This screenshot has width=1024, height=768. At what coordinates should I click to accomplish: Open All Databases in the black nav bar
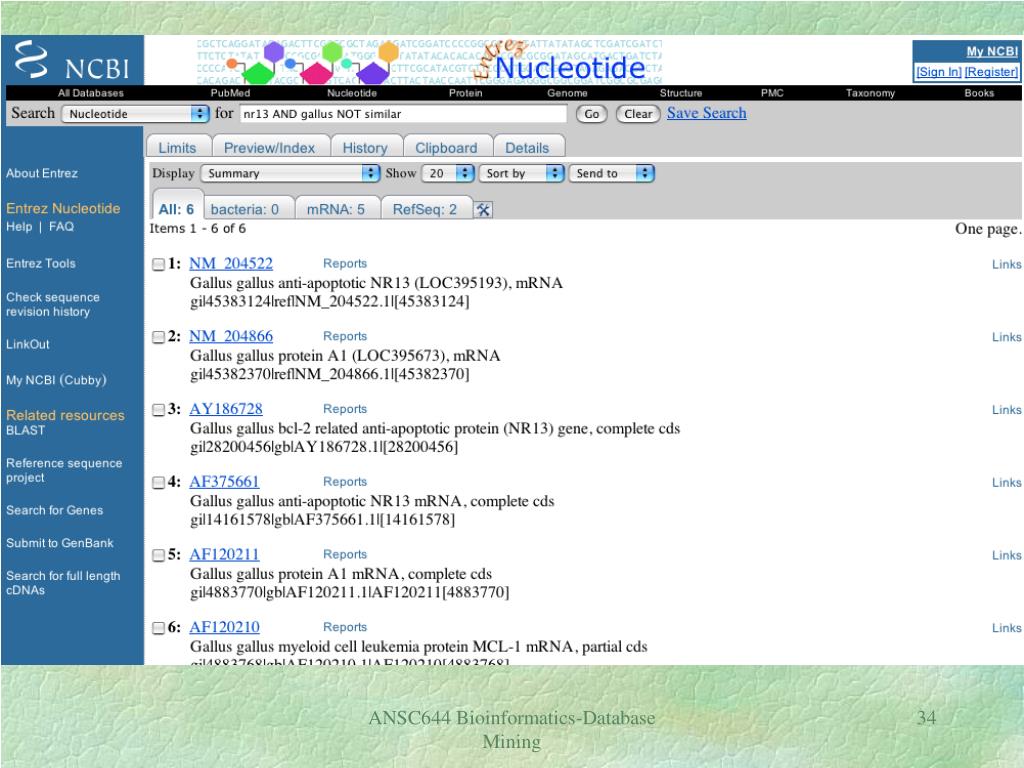pyautogui.click(x=91, y=93)
